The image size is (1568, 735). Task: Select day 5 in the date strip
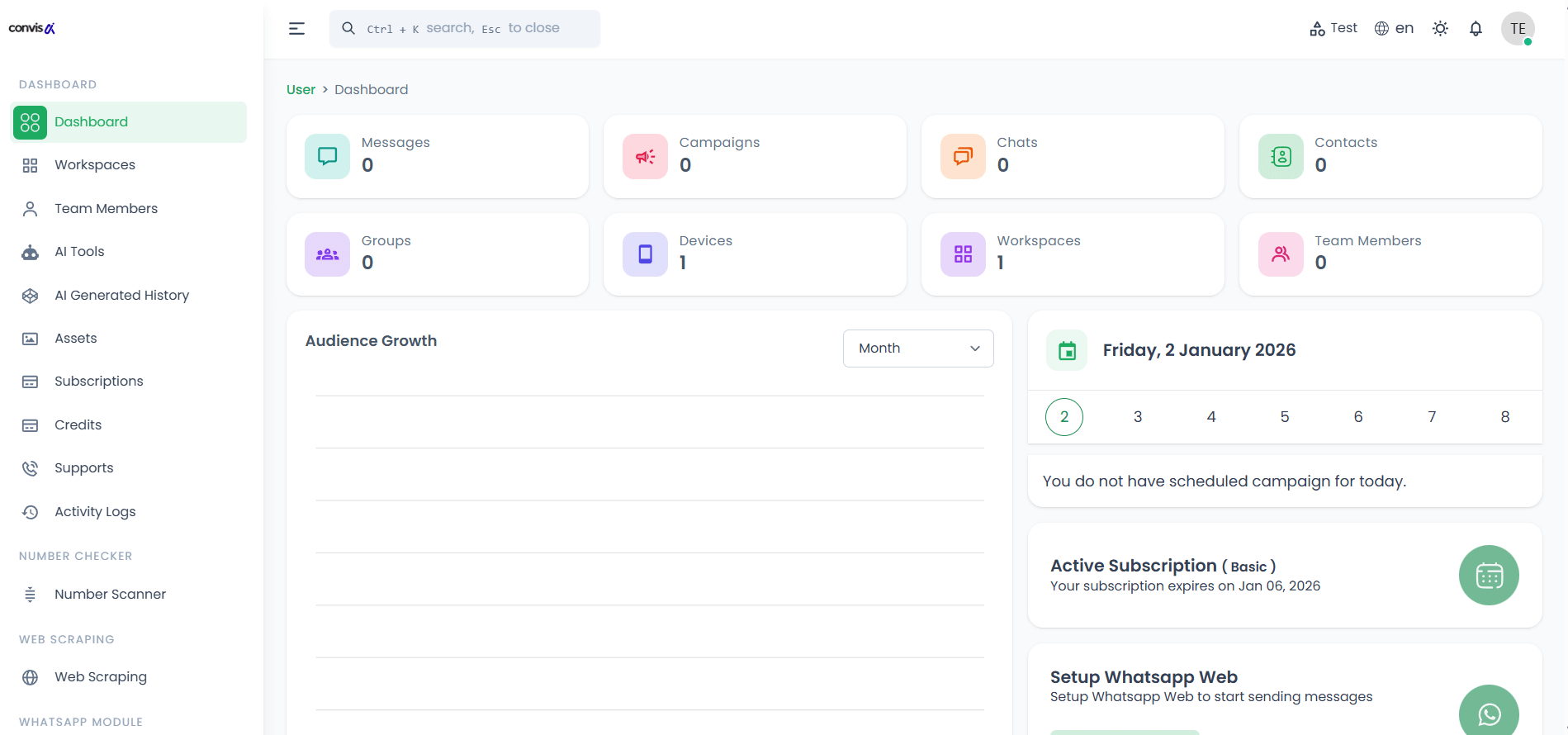(1284, 417)
